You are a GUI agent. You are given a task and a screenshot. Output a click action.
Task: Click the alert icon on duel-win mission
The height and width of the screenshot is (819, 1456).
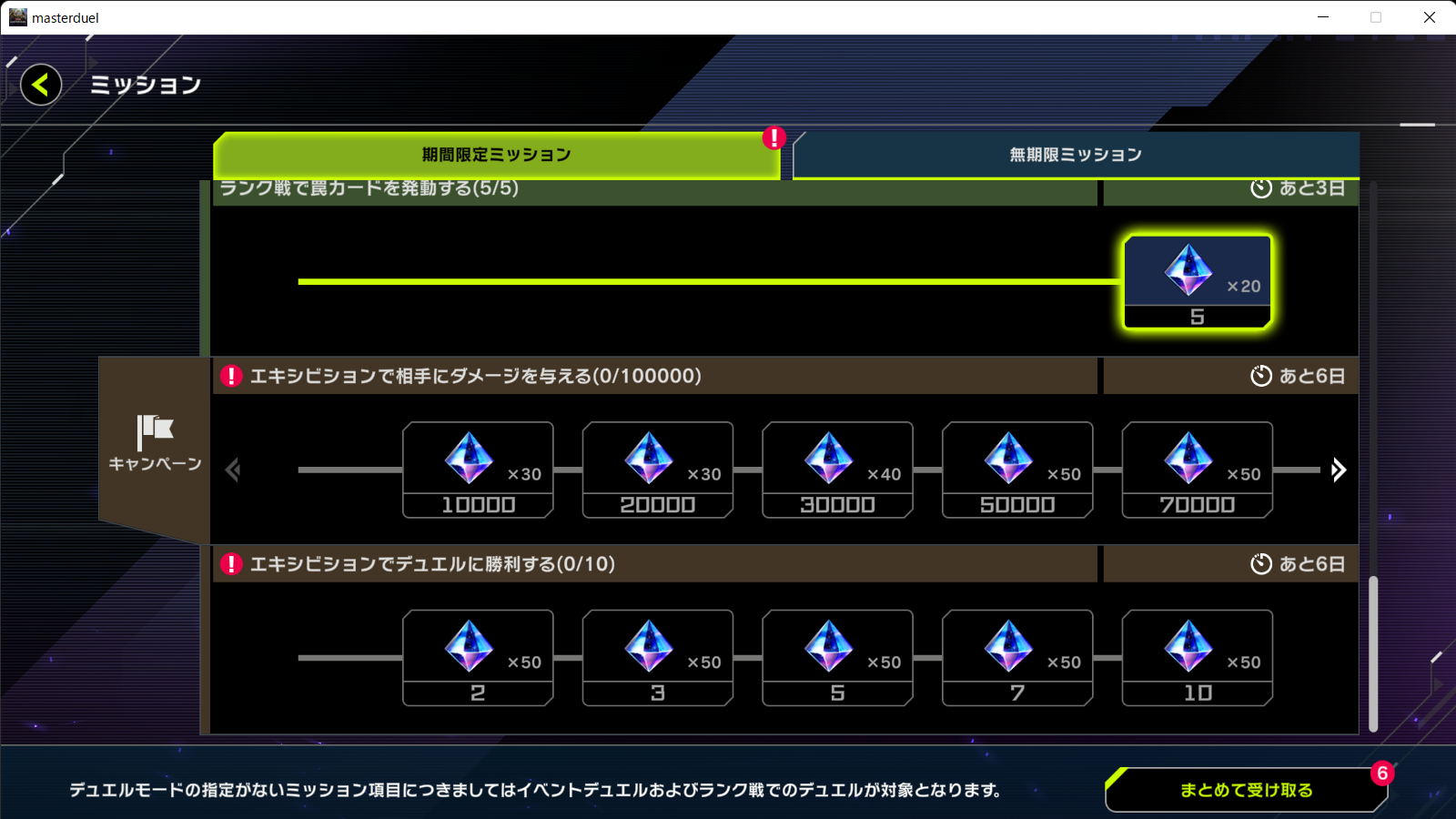pyautogui.click(x=231, y=564)
